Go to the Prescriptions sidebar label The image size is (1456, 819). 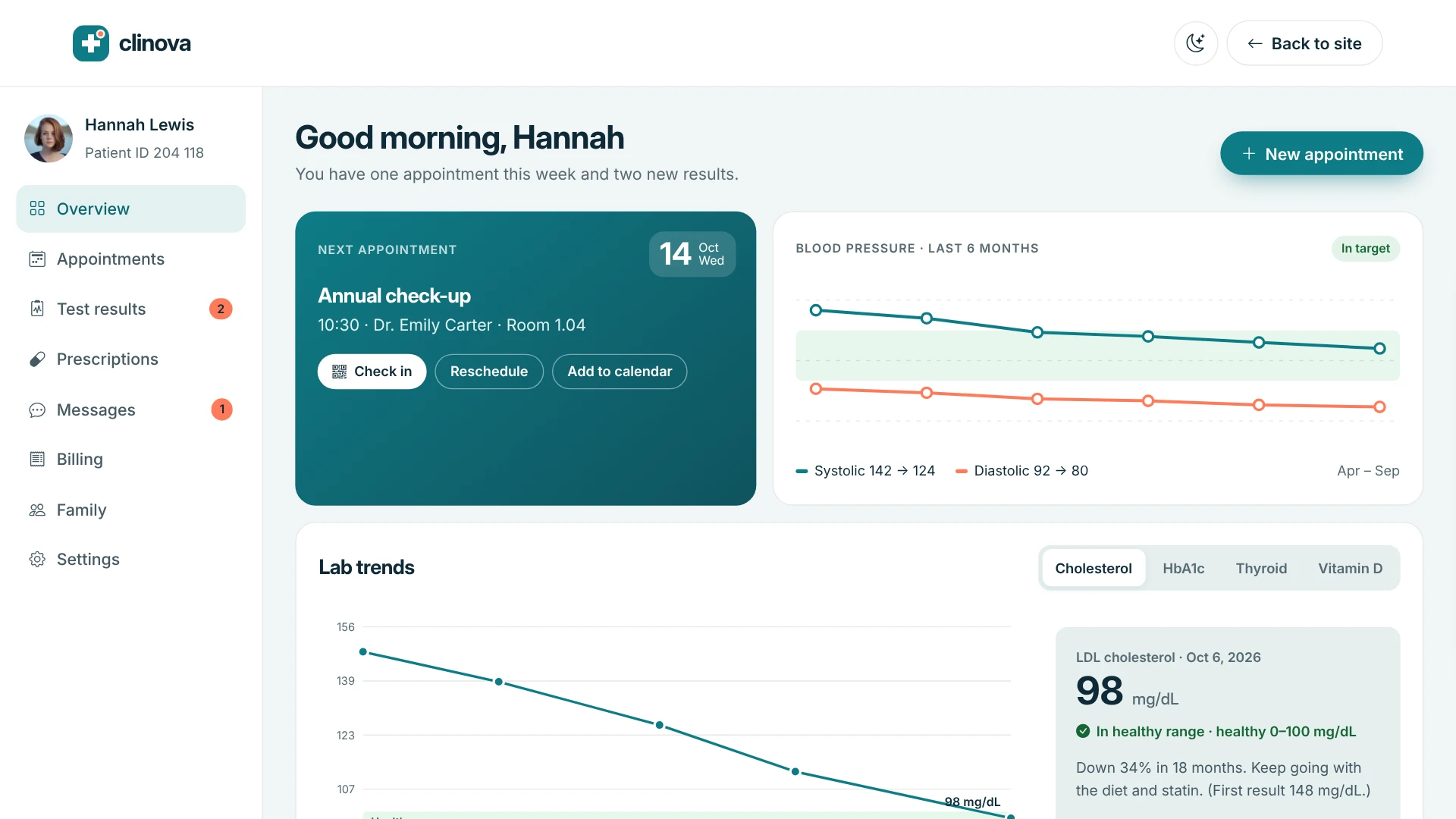[x=108, y=359]
